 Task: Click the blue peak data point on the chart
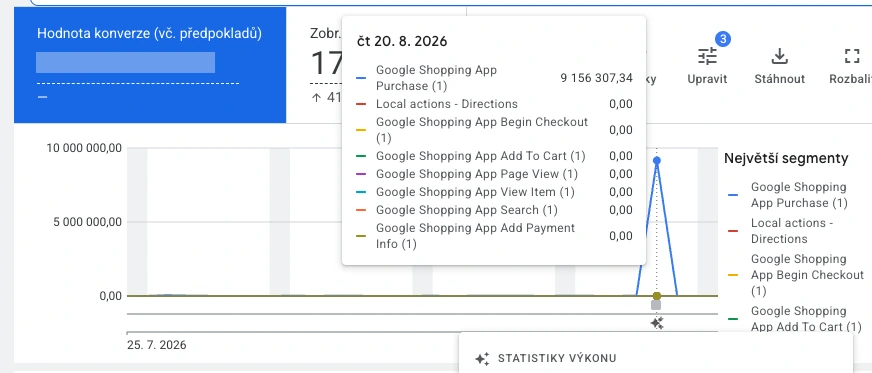[x=657, y=161]
